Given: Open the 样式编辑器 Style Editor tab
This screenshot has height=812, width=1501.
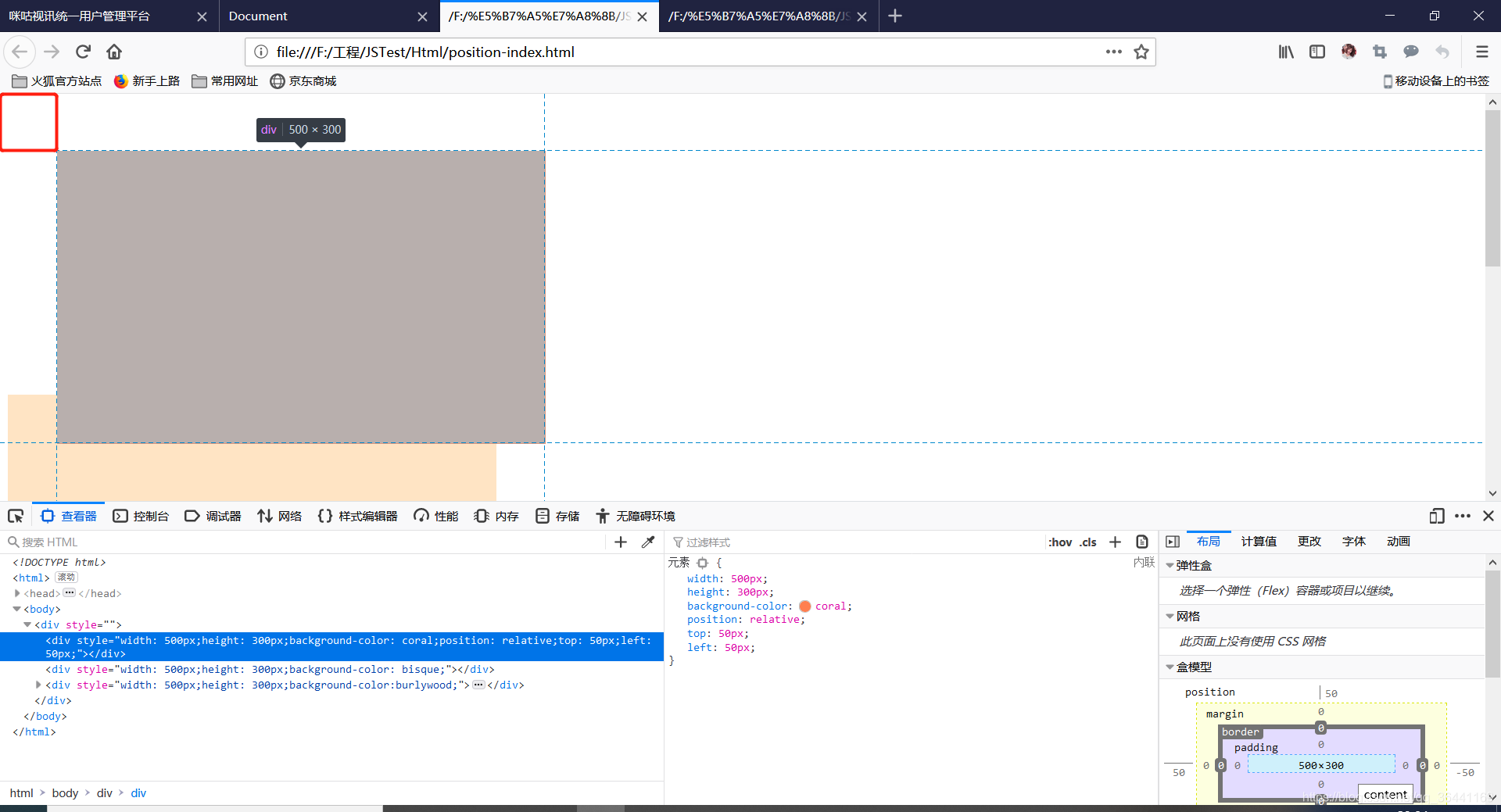Looking at the screenshot, I should tap(357, 516).
